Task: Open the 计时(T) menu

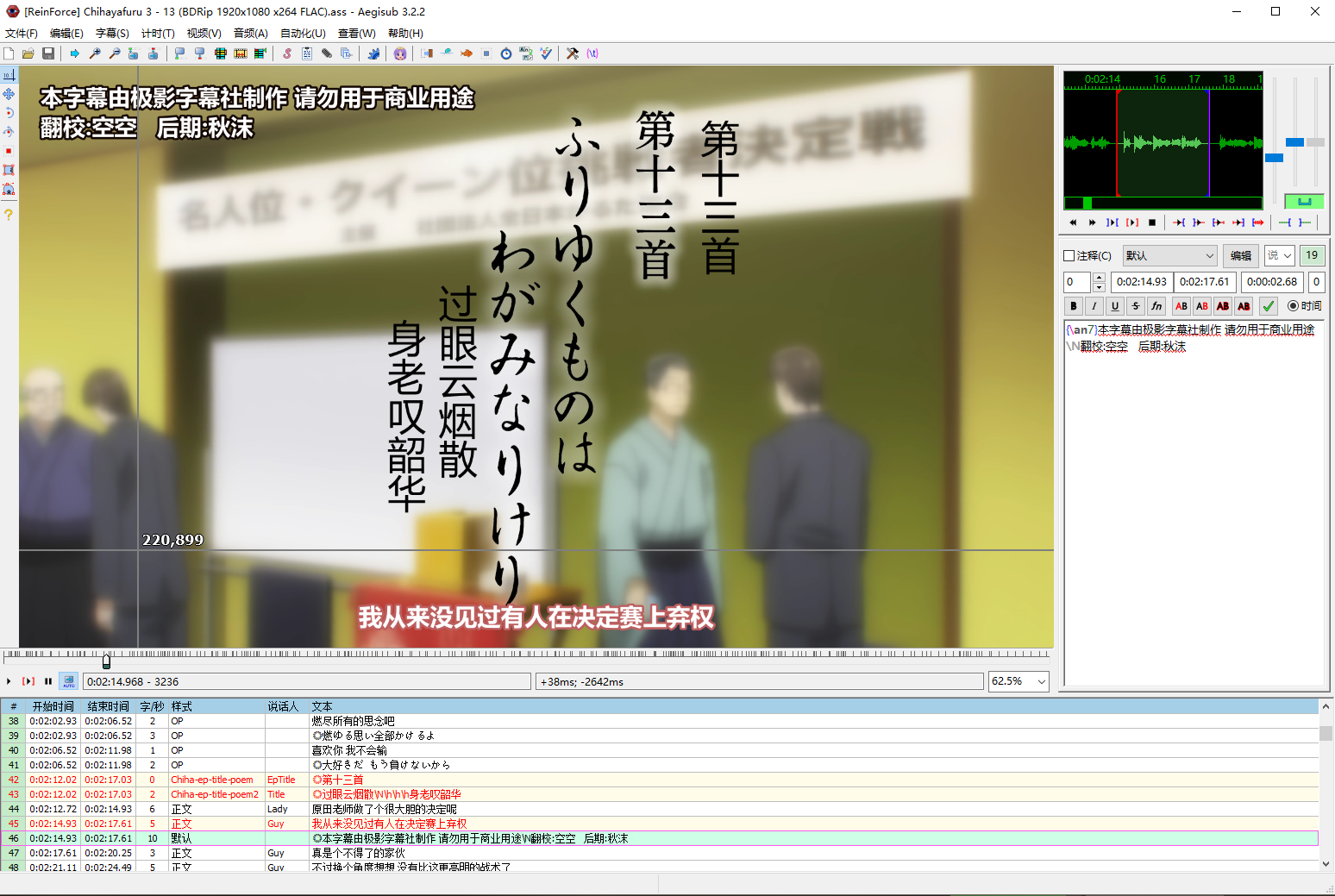Action: (158, 34)
